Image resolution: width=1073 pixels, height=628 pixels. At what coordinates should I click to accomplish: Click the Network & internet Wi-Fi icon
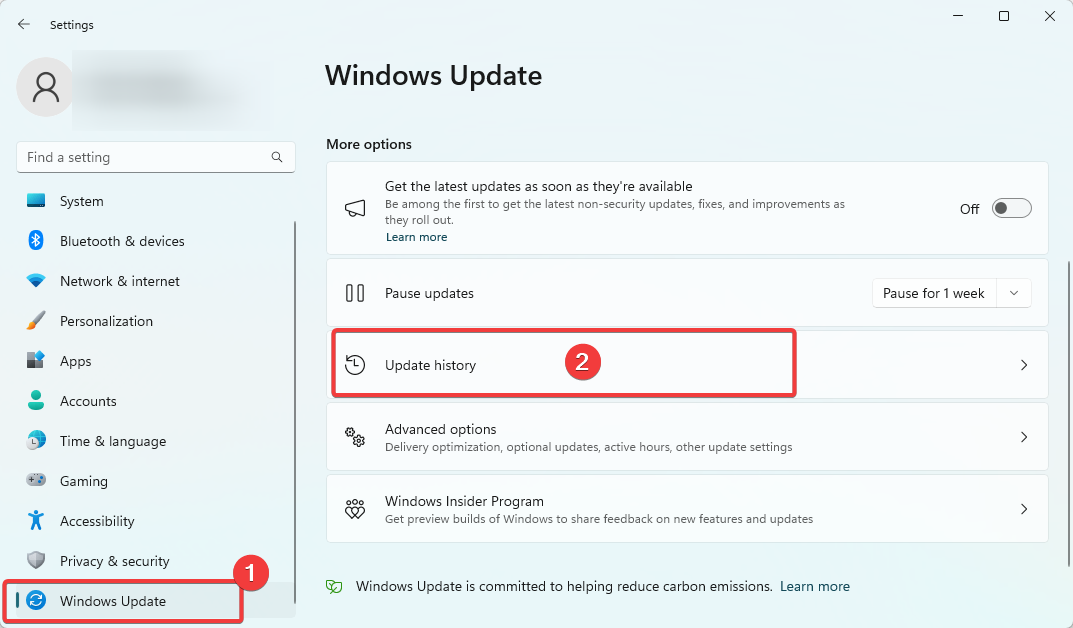(x=36, y=281)
